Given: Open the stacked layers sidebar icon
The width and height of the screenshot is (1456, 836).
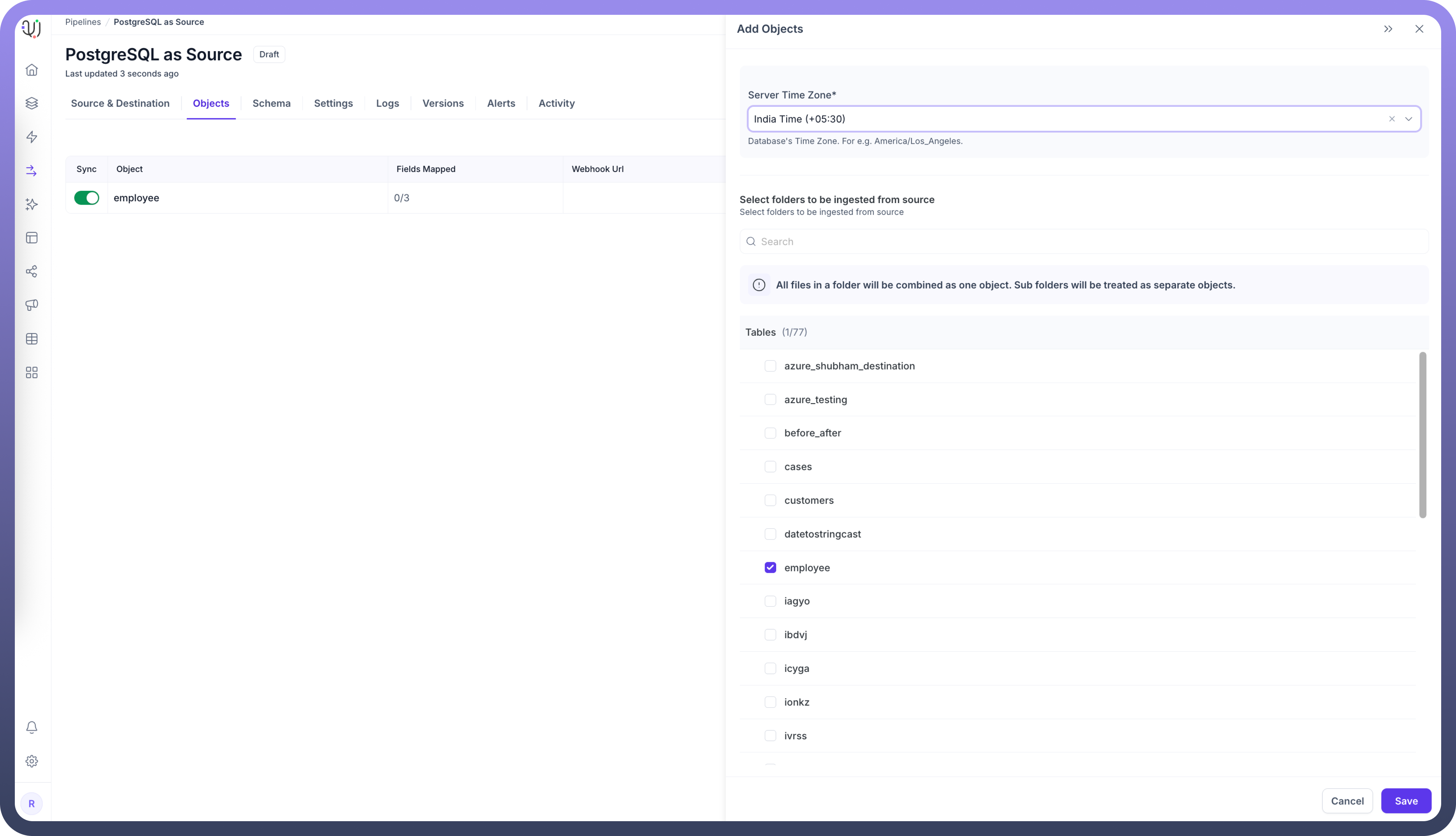Looking at the screenshot, I should [32, 103].
